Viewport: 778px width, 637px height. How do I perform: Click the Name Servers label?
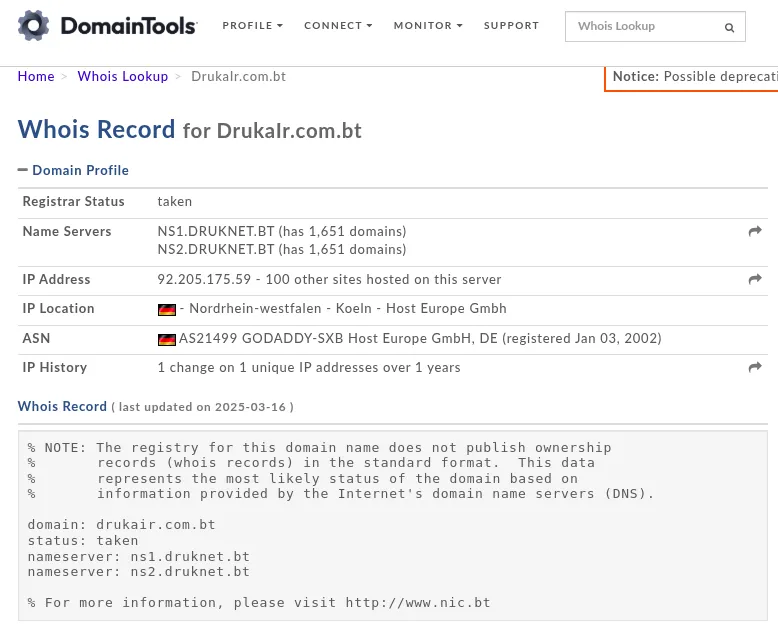[x=67, y=232]
